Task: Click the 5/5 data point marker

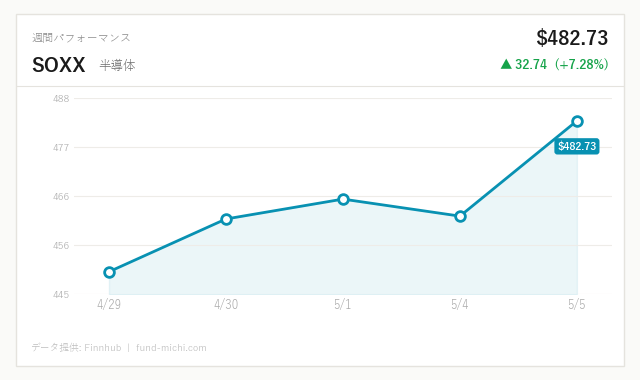Action: click(x=577, y=121)
